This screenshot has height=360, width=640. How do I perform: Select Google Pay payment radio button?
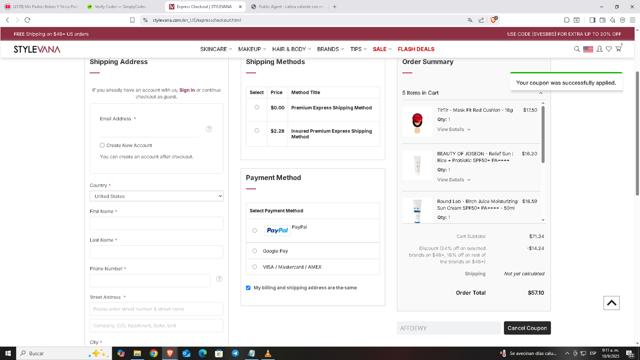[255, 251]
